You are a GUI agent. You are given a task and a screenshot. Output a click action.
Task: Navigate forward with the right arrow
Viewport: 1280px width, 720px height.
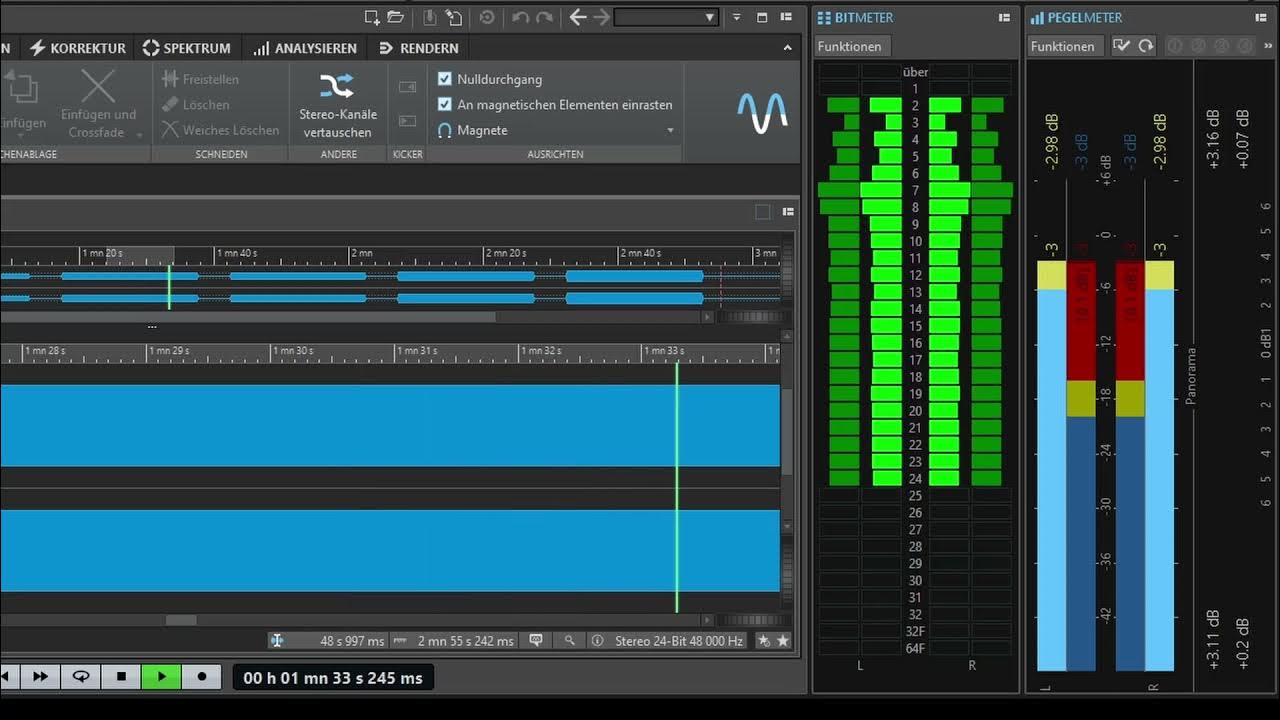click(602, 17)
